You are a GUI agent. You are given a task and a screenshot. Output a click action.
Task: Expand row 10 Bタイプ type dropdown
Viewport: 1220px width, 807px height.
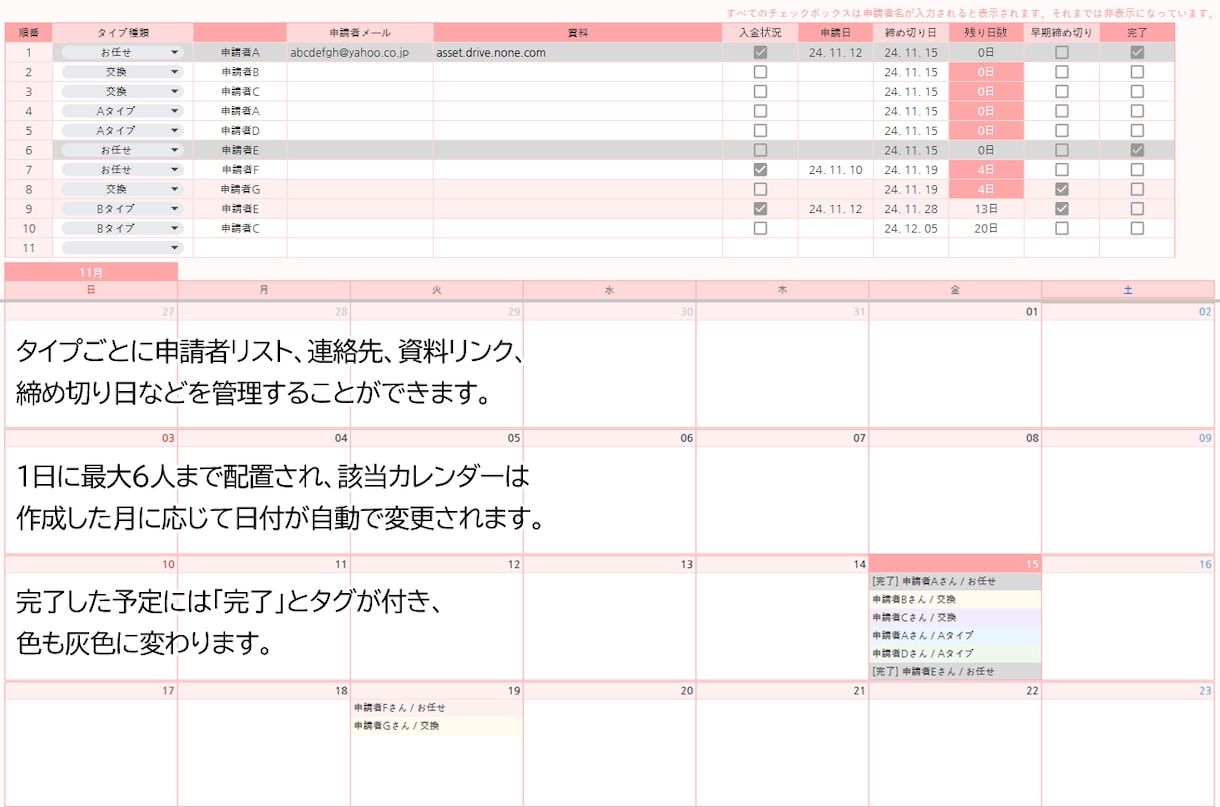pos(122,228)
